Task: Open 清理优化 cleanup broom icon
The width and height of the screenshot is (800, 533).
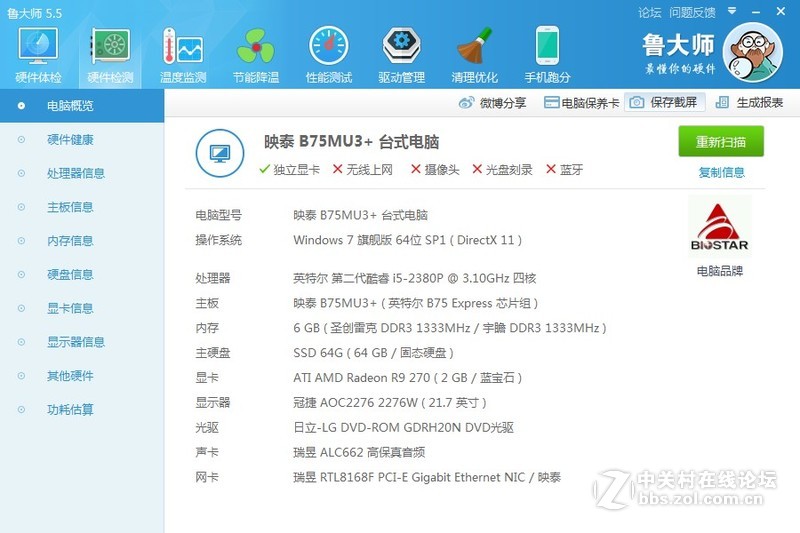Action: click(474, 56)
